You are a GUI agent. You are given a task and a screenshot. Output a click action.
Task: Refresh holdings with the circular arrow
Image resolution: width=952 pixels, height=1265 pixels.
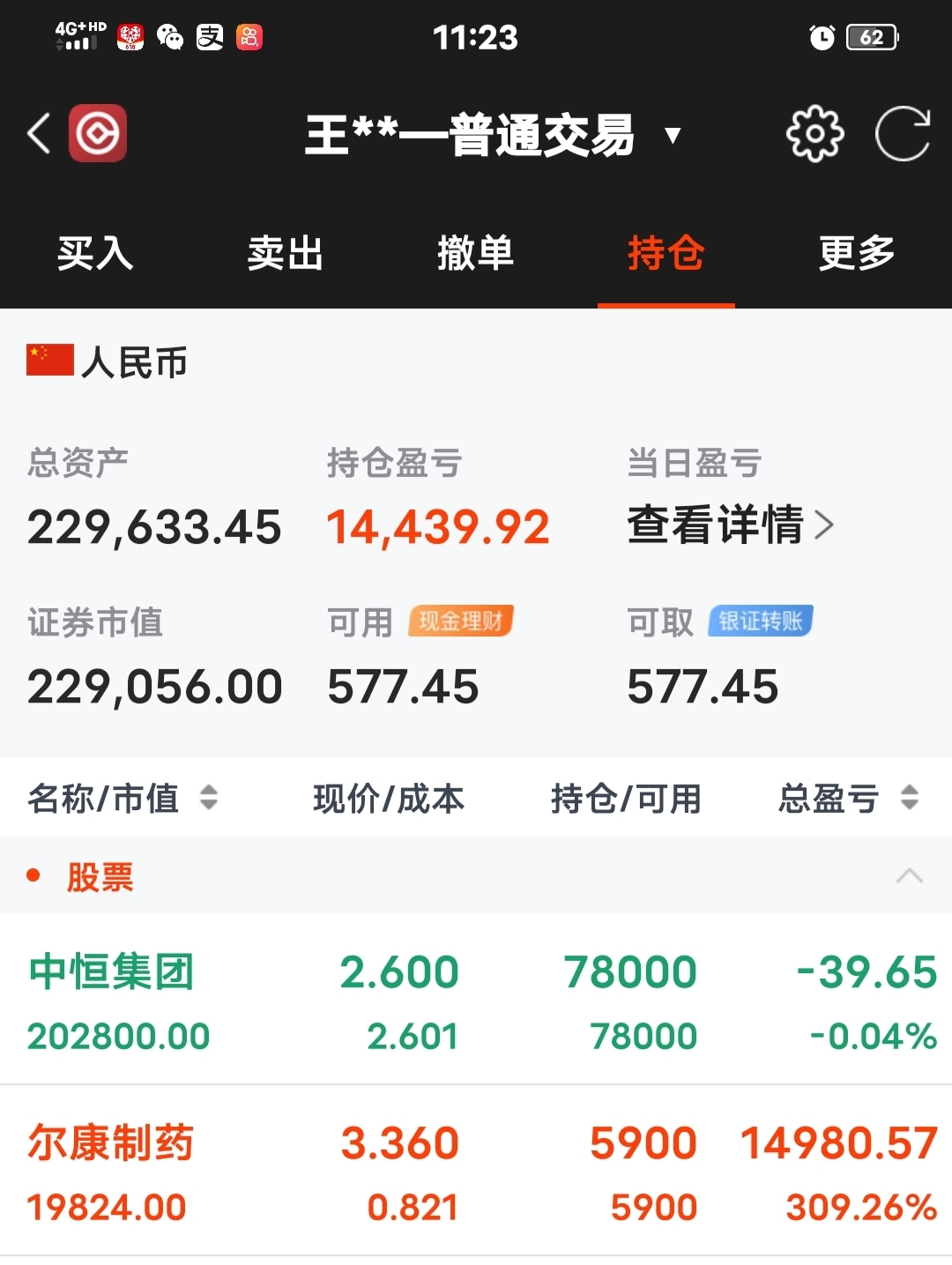coord(903,134)
